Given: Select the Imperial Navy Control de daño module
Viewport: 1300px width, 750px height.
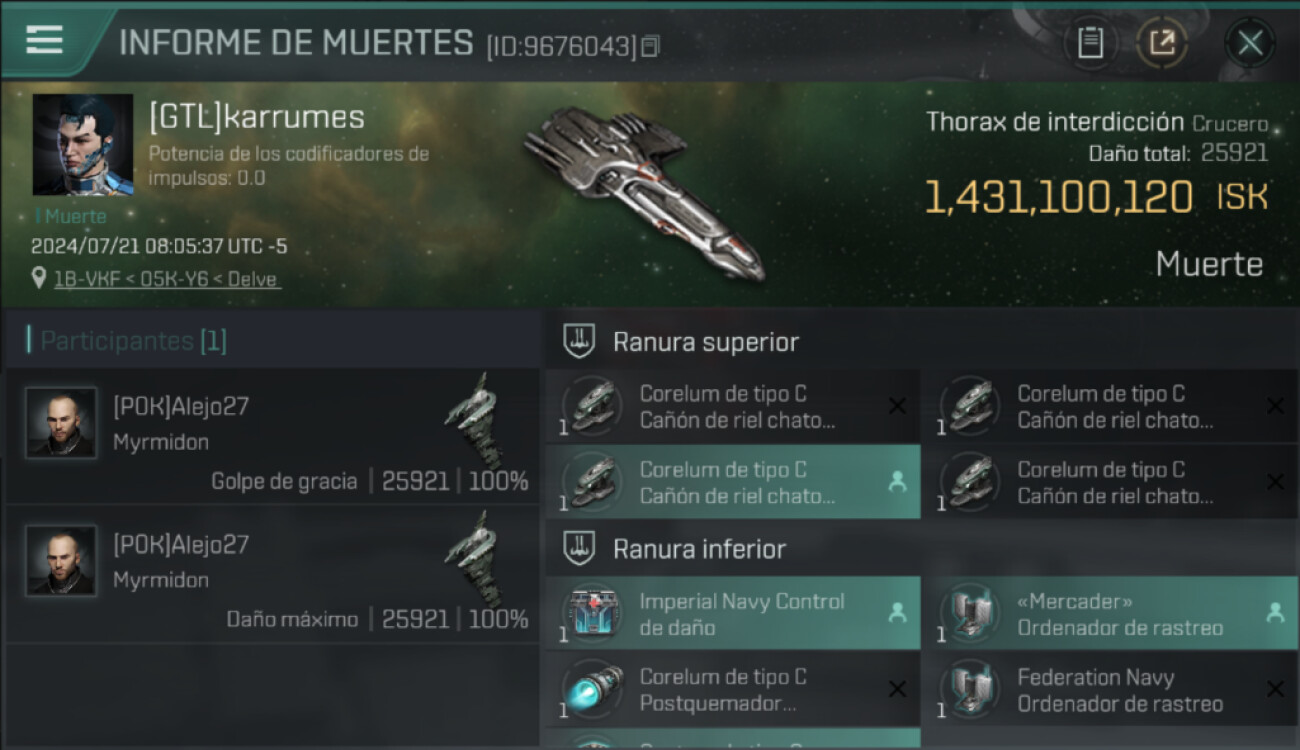Looking at the screenshot, I should click(x=733, y=614).
